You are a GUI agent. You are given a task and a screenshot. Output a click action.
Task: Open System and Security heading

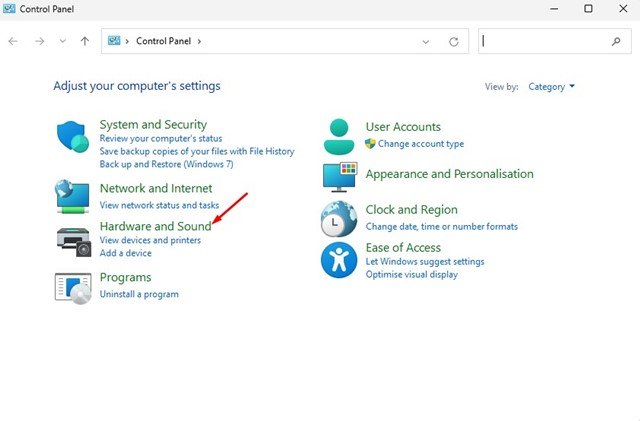[x=153, y=124]
